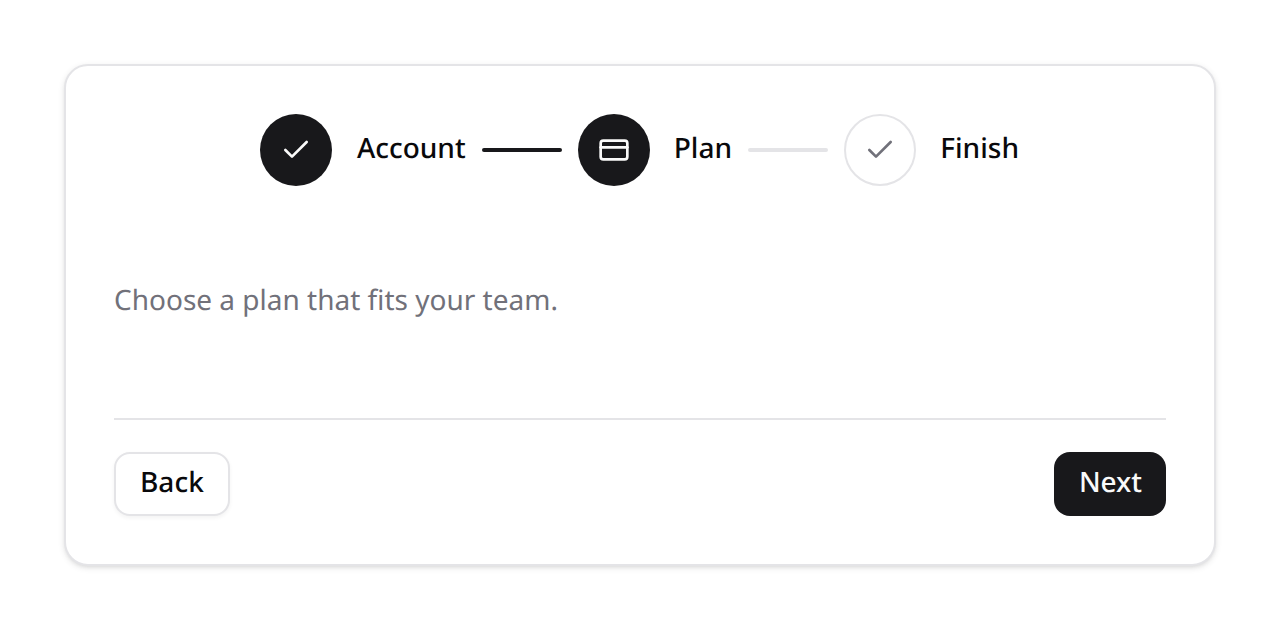1280x630 pixels.
Task: Click the Account step checkmark circle
Action: pyautogui.click(x=296, y=150)
